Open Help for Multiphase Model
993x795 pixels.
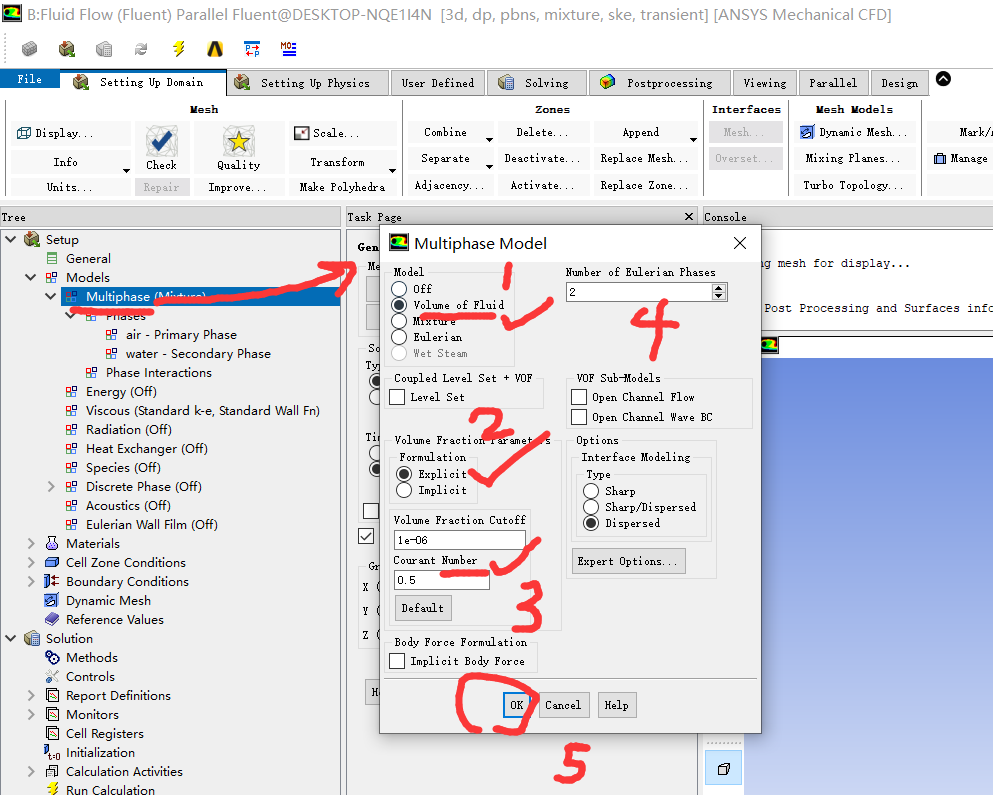[617, 705]
